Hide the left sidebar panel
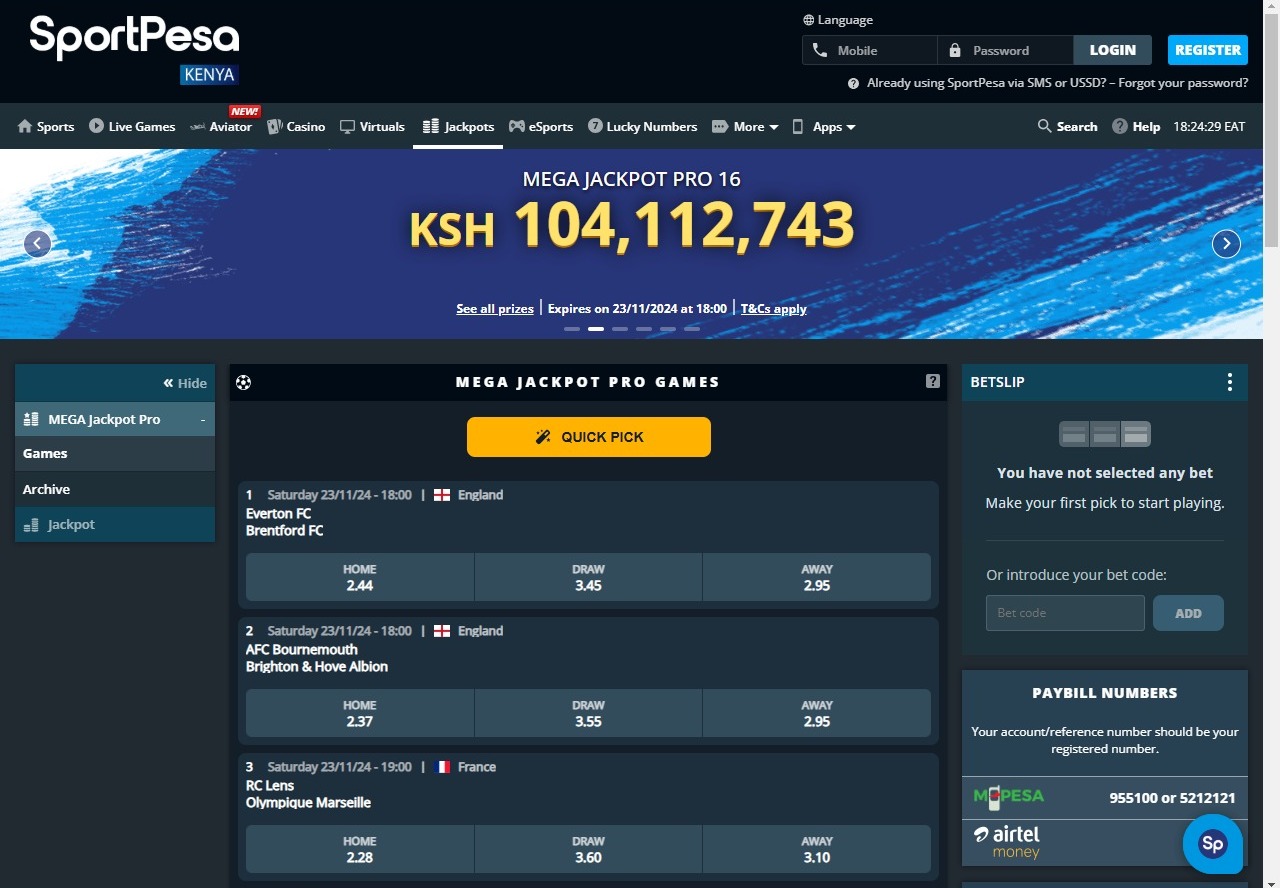The width and height of the screenshot is (1280, 888). (x=185, y=383)
